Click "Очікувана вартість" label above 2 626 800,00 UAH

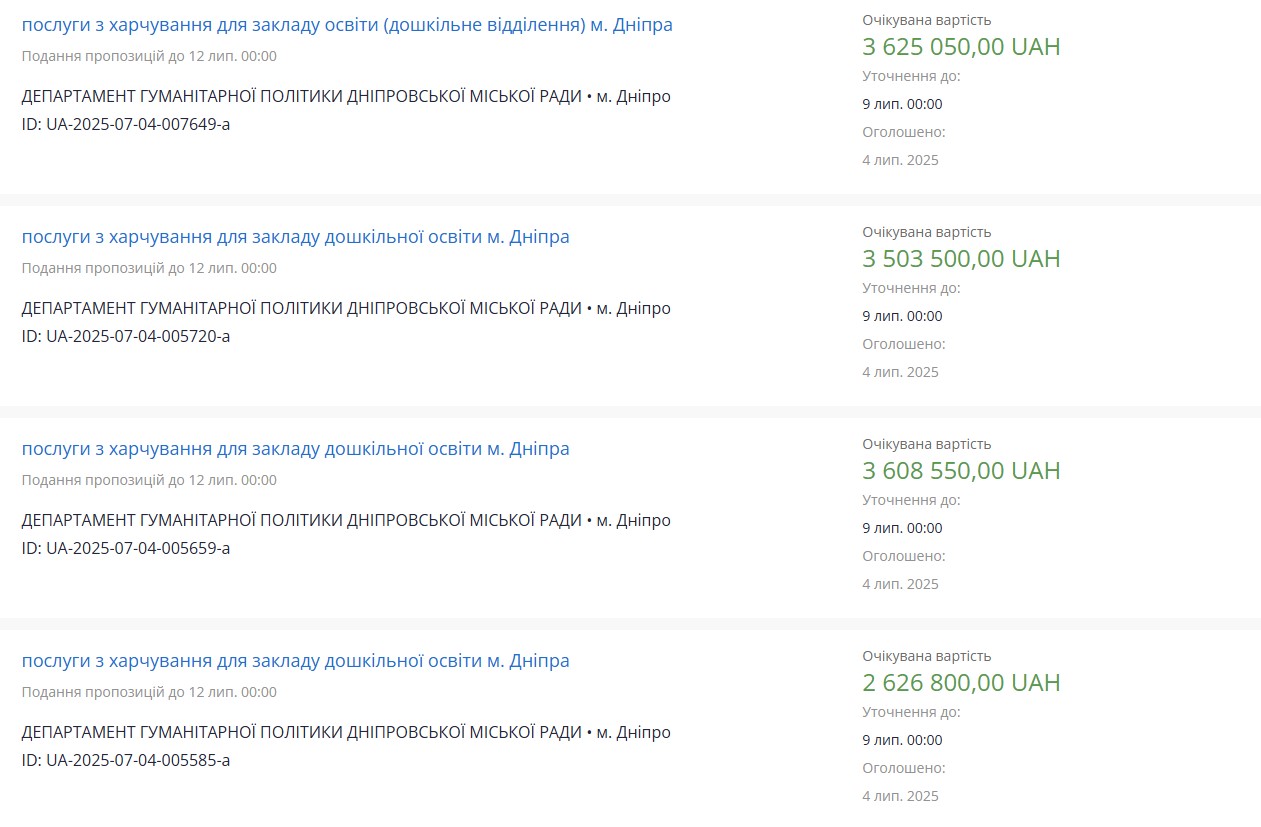926,656
